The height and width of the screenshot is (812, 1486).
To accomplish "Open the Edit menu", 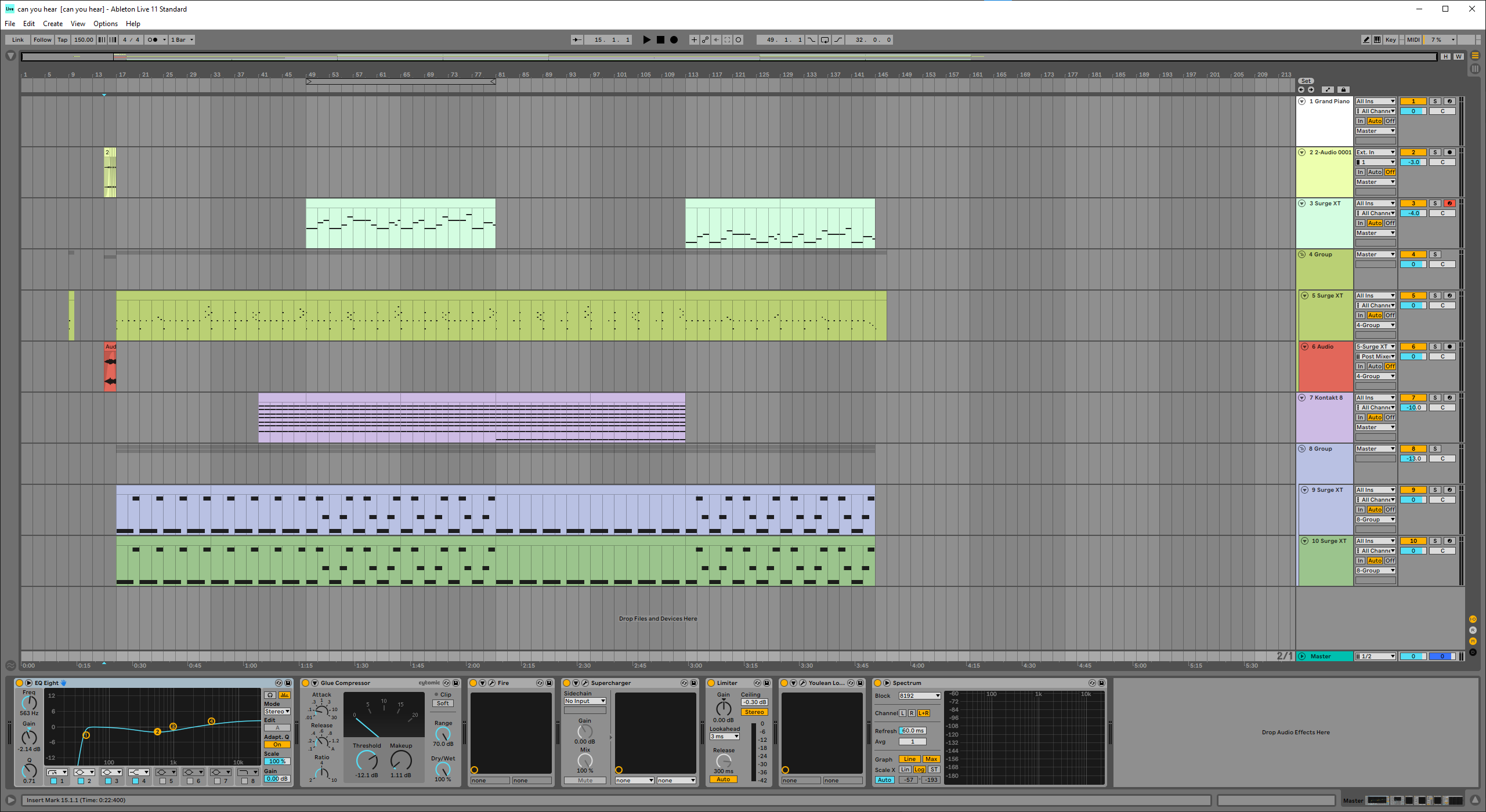I will [29, 24].
